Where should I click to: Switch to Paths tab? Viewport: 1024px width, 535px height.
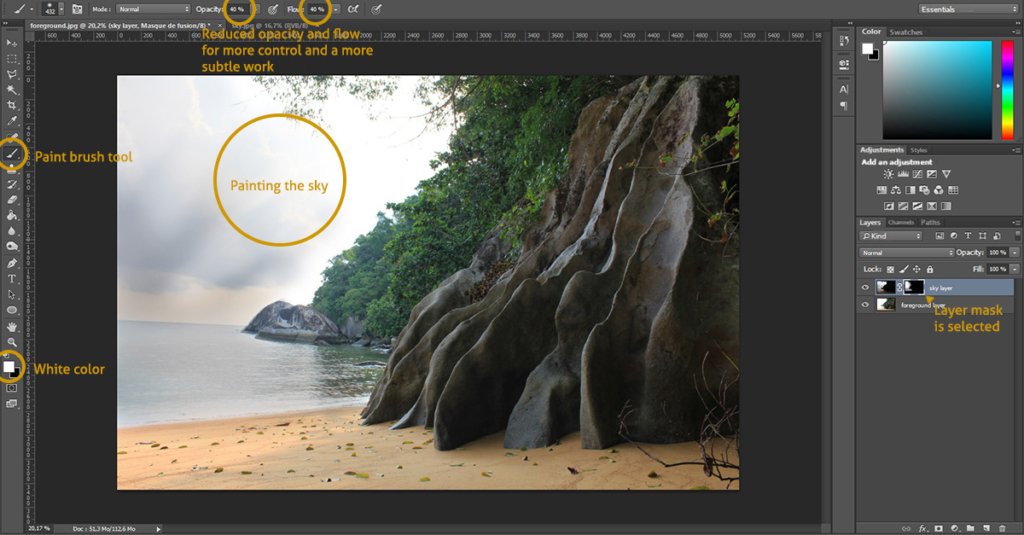coord(931,223)
